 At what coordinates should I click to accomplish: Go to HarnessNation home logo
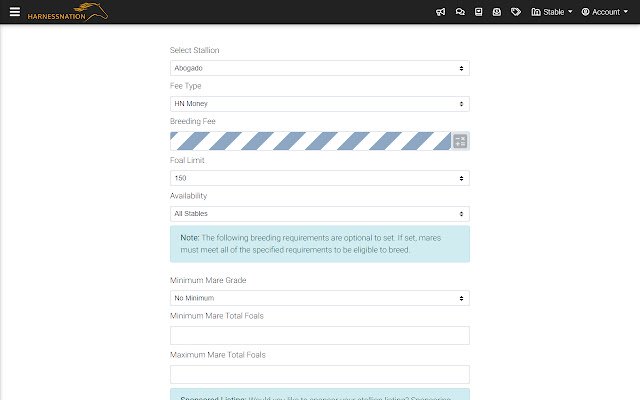coord(68,12)
